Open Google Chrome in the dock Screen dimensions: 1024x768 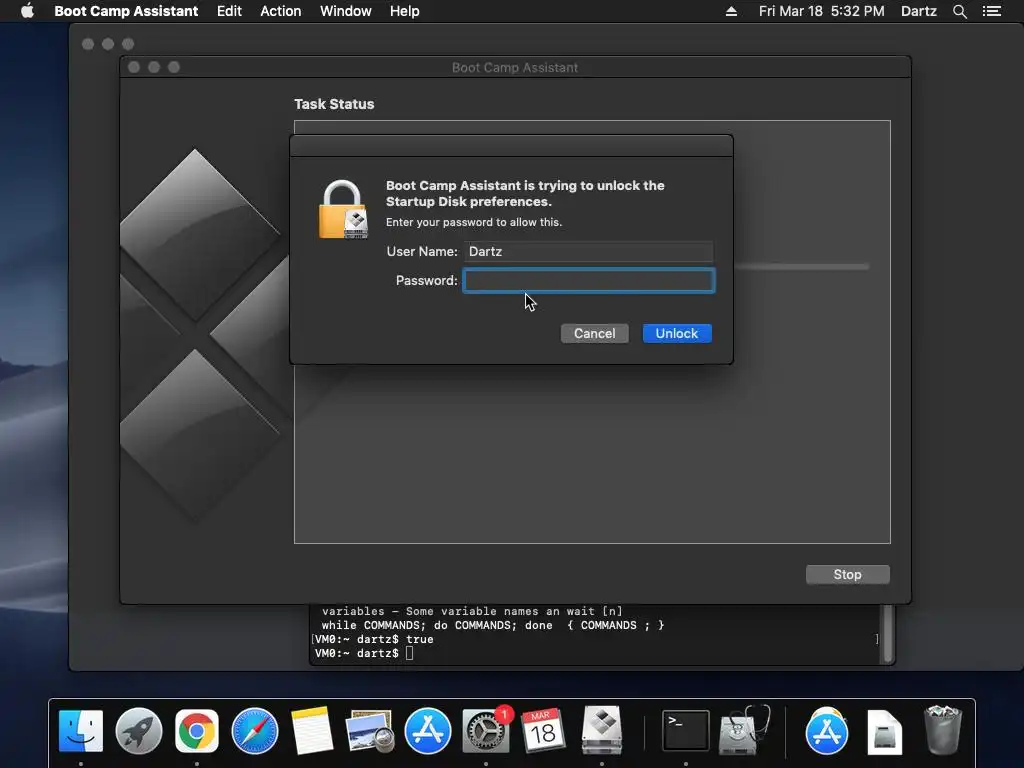(x=197, y=731)
